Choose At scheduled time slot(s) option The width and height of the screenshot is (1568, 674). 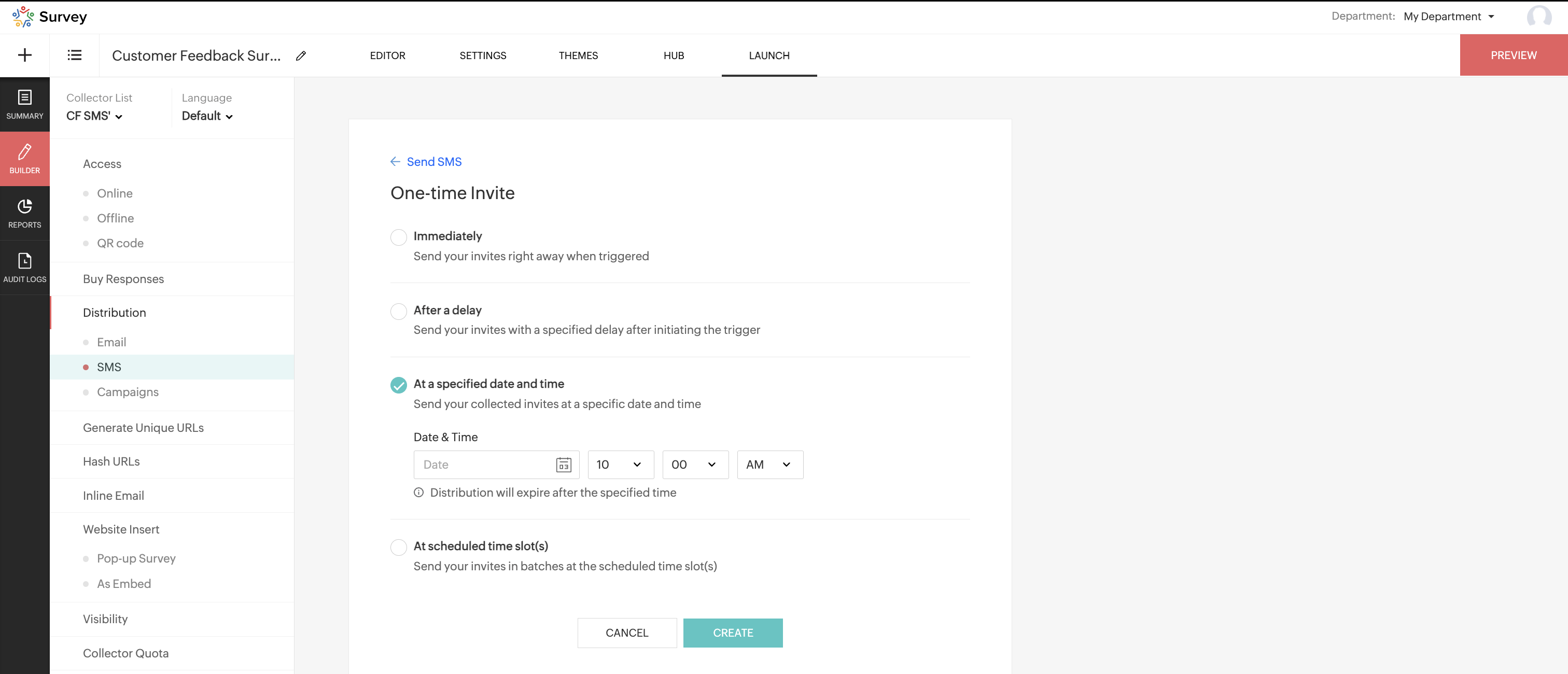(399, 547)
